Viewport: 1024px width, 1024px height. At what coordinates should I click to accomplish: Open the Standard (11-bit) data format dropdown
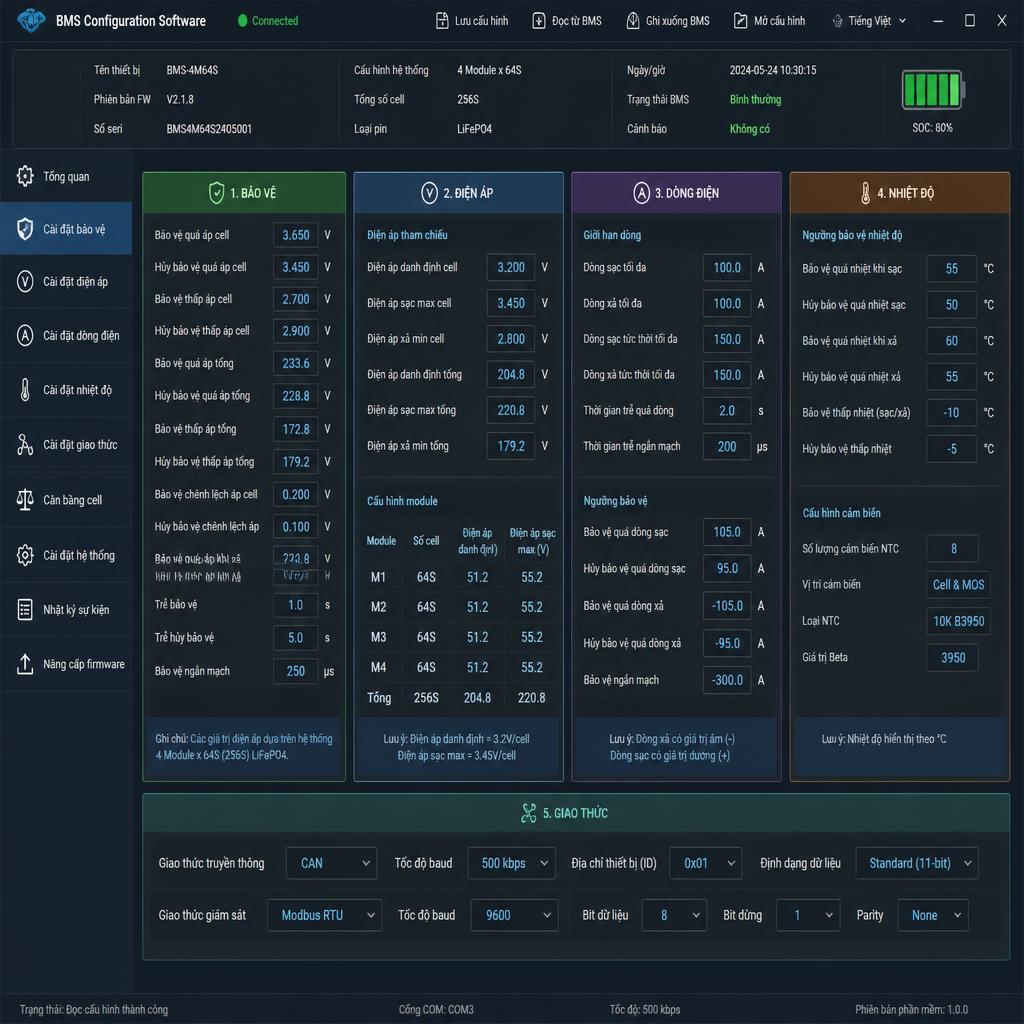pos(917,863)
